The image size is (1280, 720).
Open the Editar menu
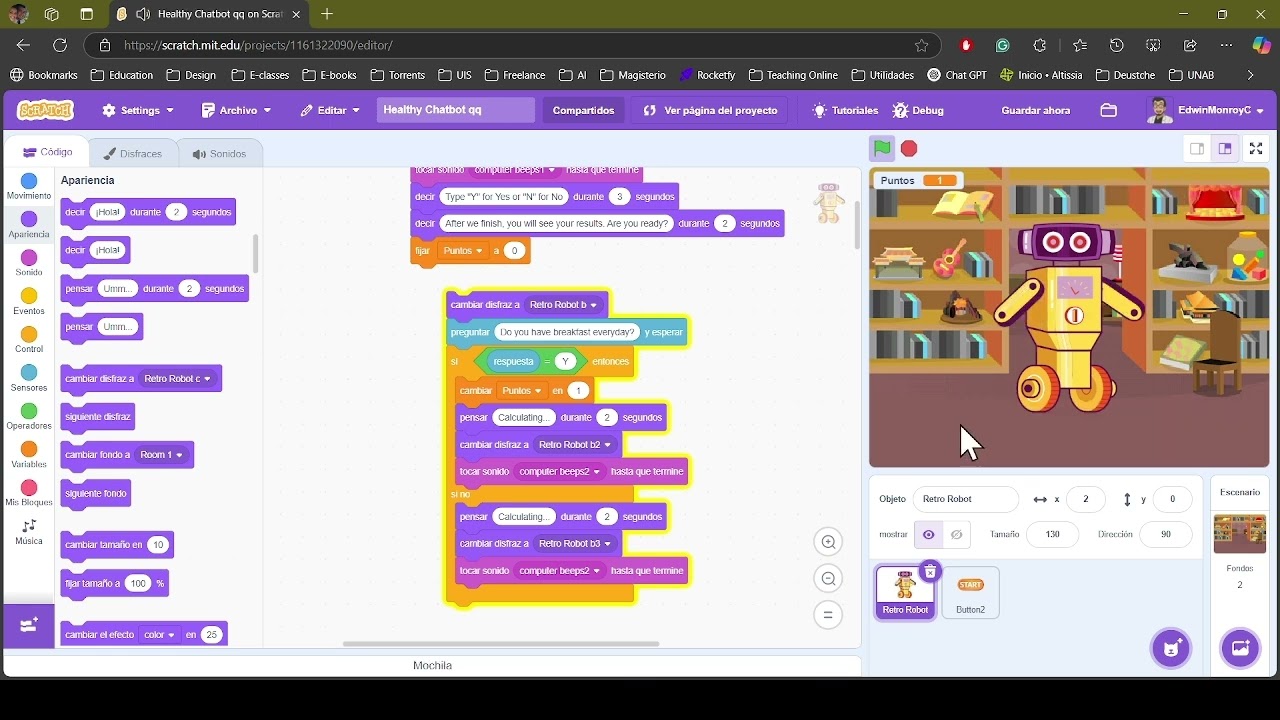click(x=330, y=110)
